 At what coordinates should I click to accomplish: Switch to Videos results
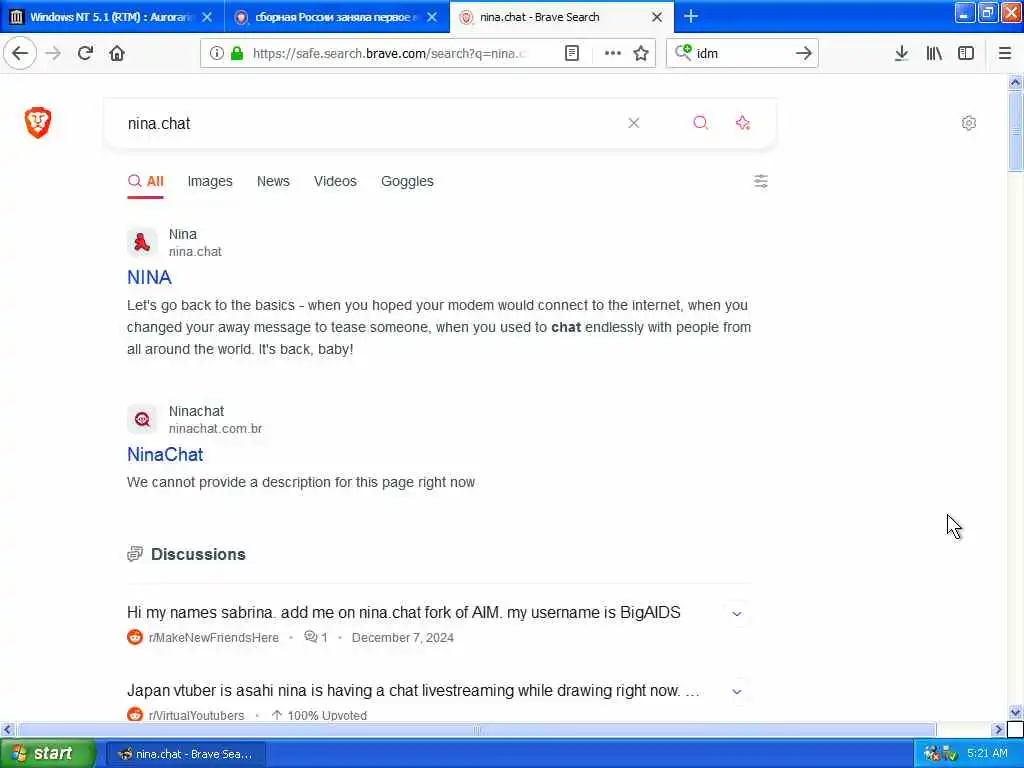[335, 182]
